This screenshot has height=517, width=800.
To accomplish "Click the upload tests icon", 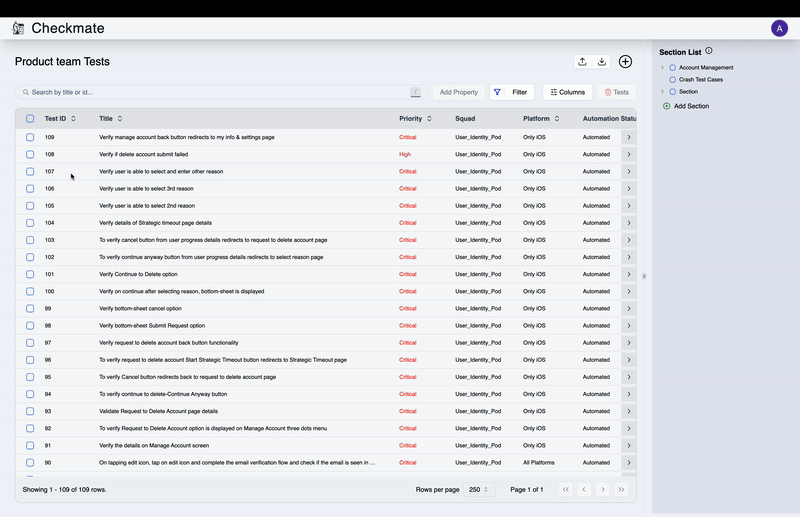I will [x=582, y=62].
